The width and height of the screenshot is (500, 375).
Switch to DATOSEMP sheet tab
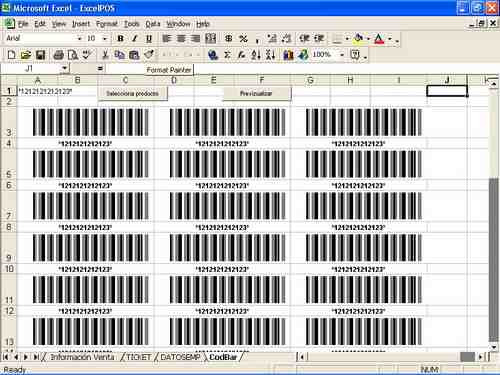tap(180, 357)
